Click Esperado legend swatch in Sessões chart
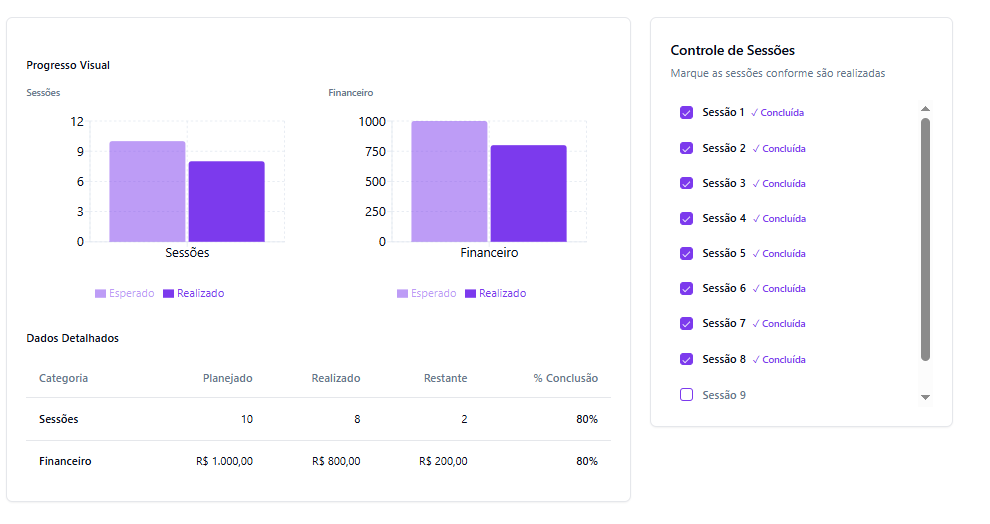Image resolution: width=990 pixels, height=524 pixels. pyautogui.click(x=101, y=294)
